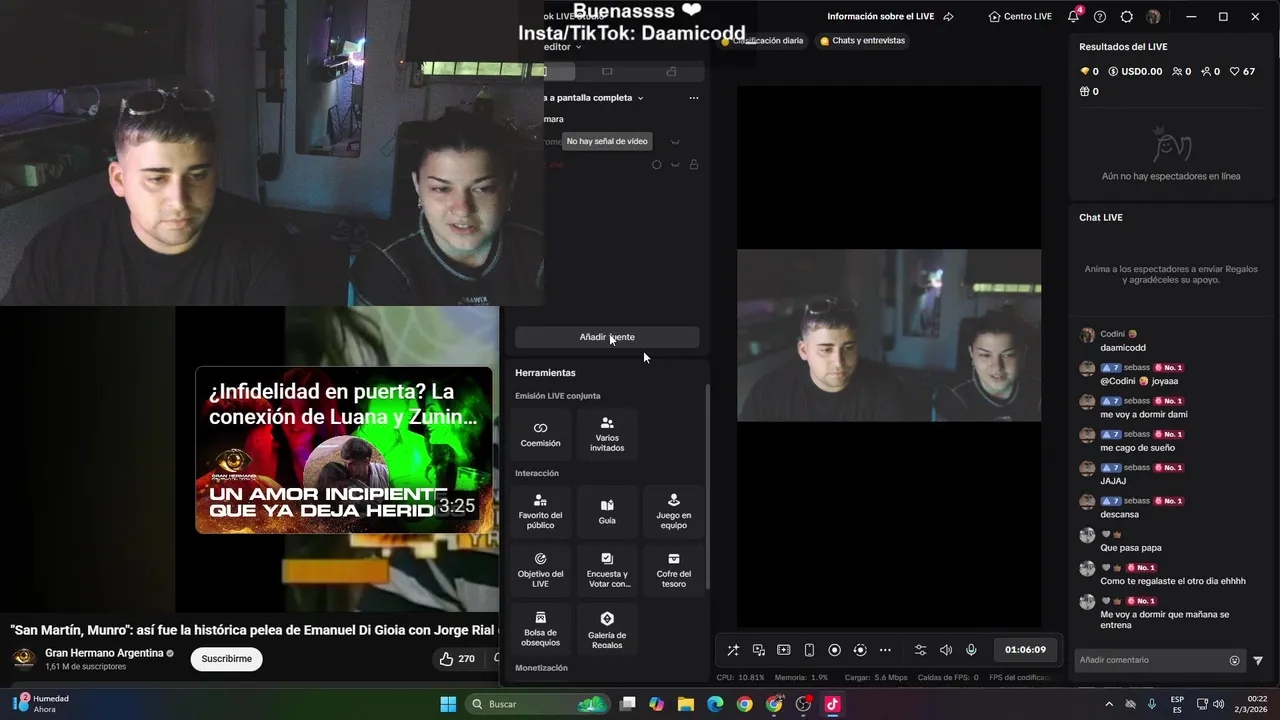The image size is (1280, 720).
Task: Click the dashed-circle replay record icon
Action: click(860, 650)
